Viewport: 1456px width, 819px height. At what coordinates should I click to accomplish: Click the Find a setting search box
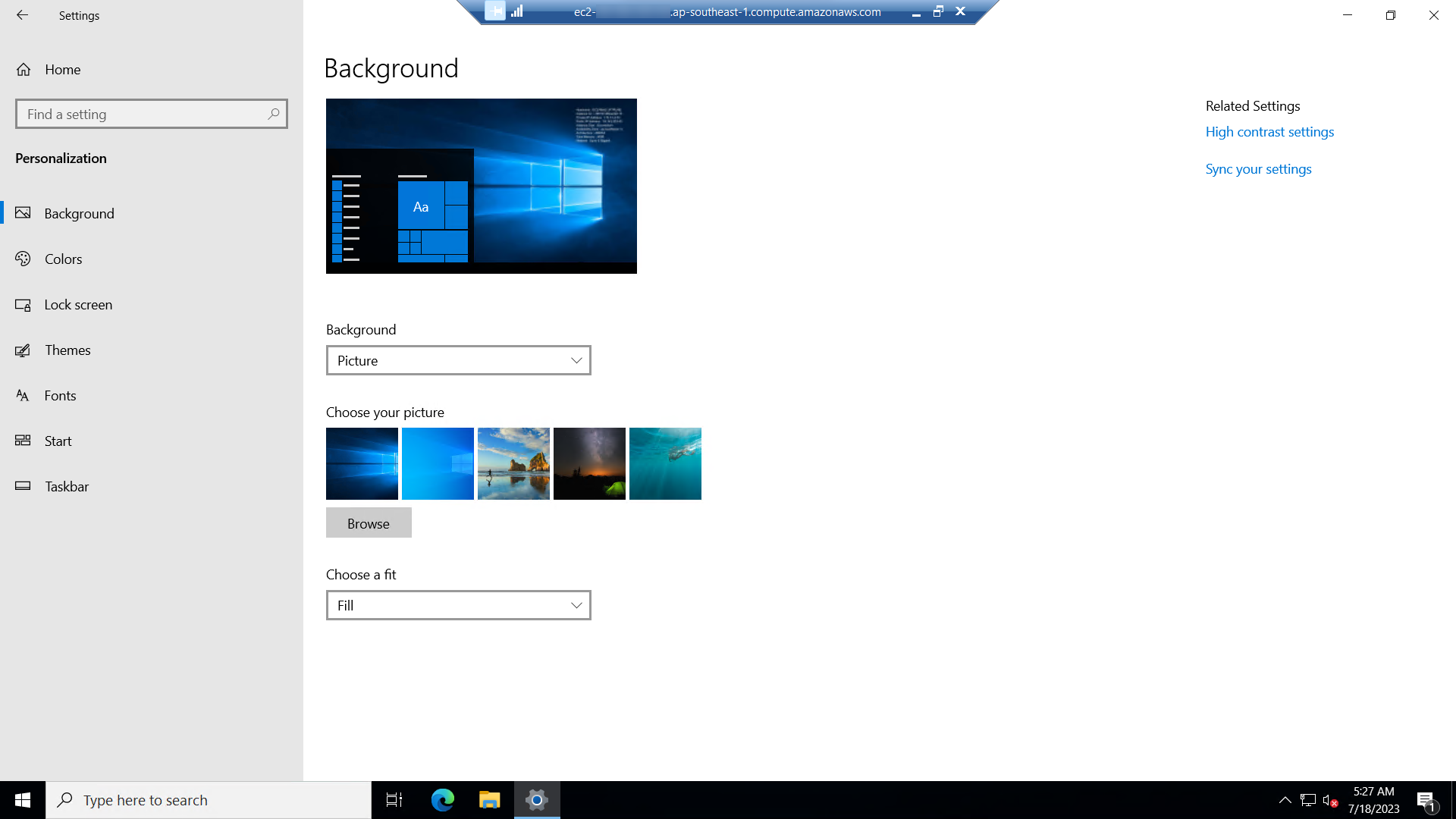151,114
